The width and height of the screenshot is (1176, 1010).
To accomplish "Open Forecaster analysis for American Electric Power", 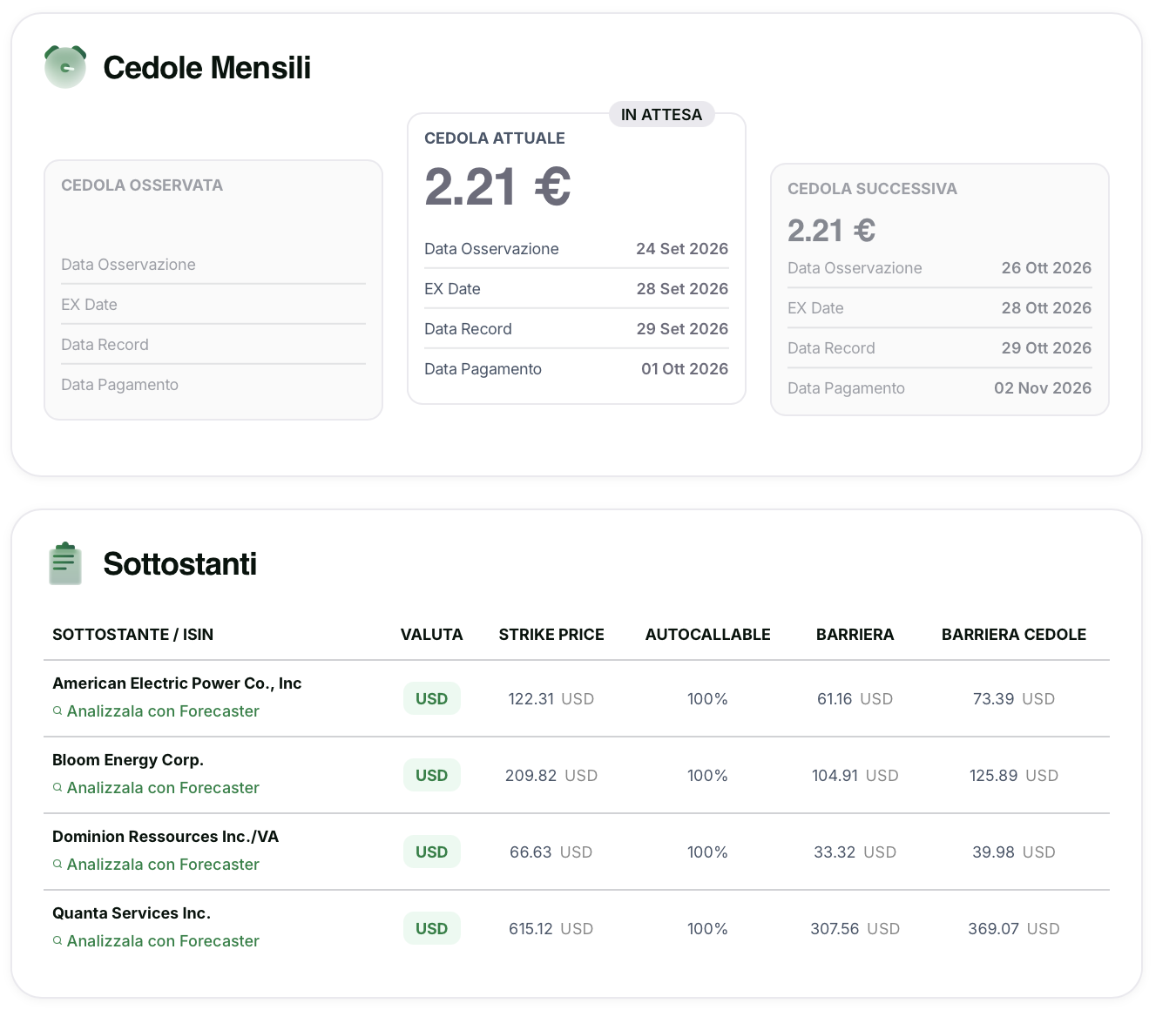I will pos(163,711).
